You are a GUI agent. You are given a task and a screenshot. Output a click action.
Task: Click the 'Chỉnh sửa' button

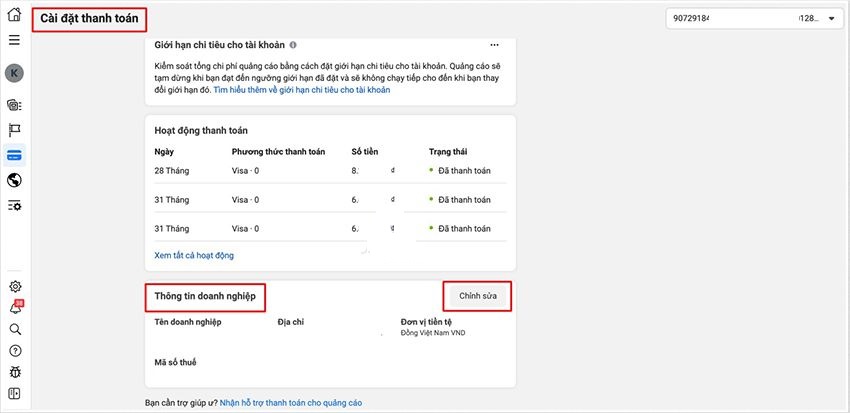click(478, 296)
